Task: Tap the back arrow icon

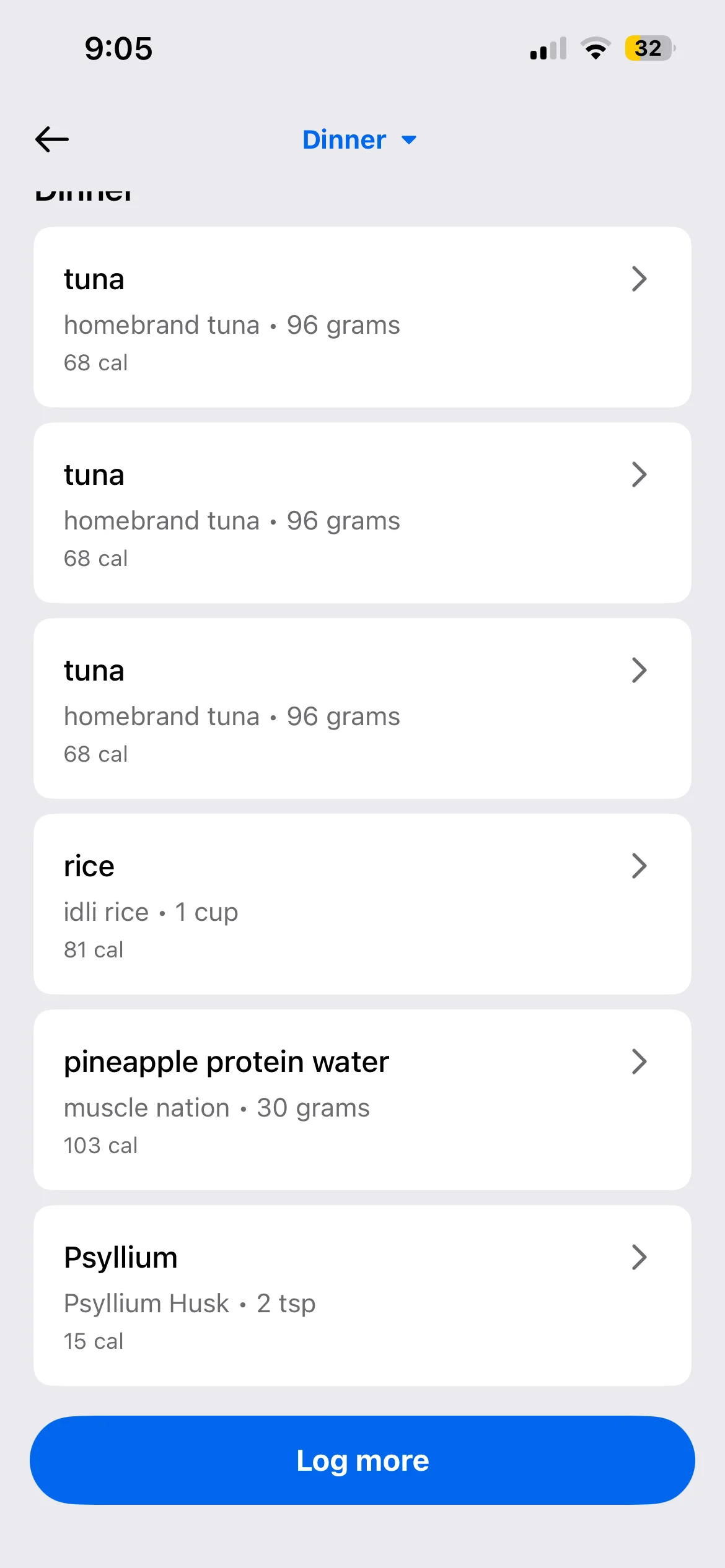Action: click(52, 139)
